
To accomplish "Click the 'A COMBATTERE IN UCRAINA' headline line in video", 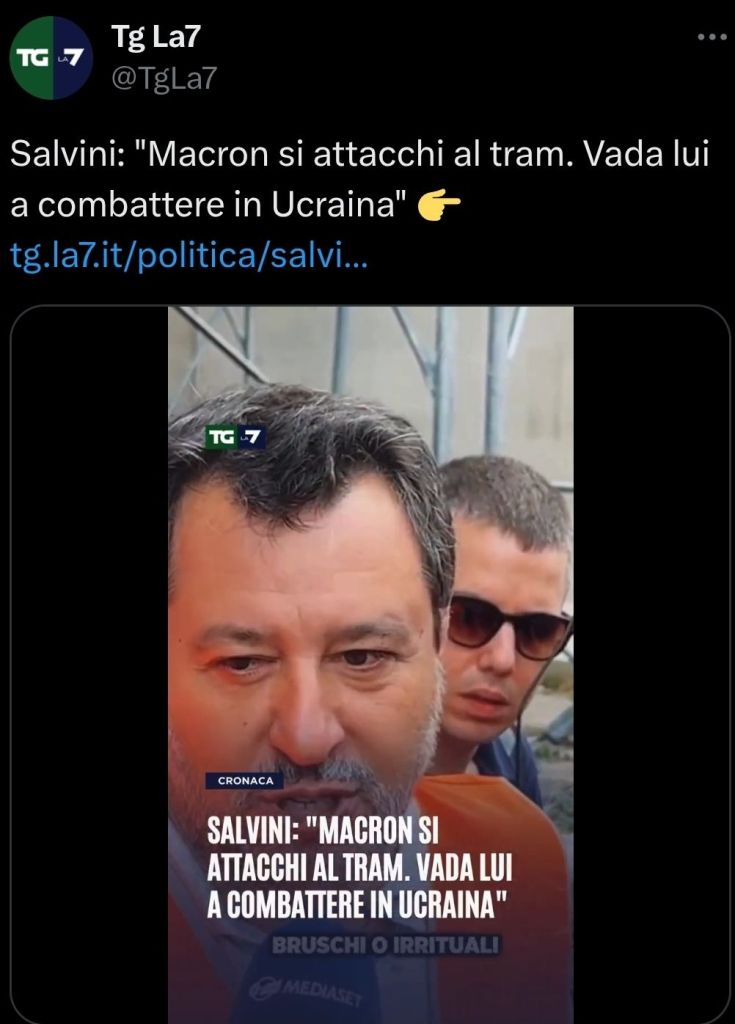I will point(357,904).
